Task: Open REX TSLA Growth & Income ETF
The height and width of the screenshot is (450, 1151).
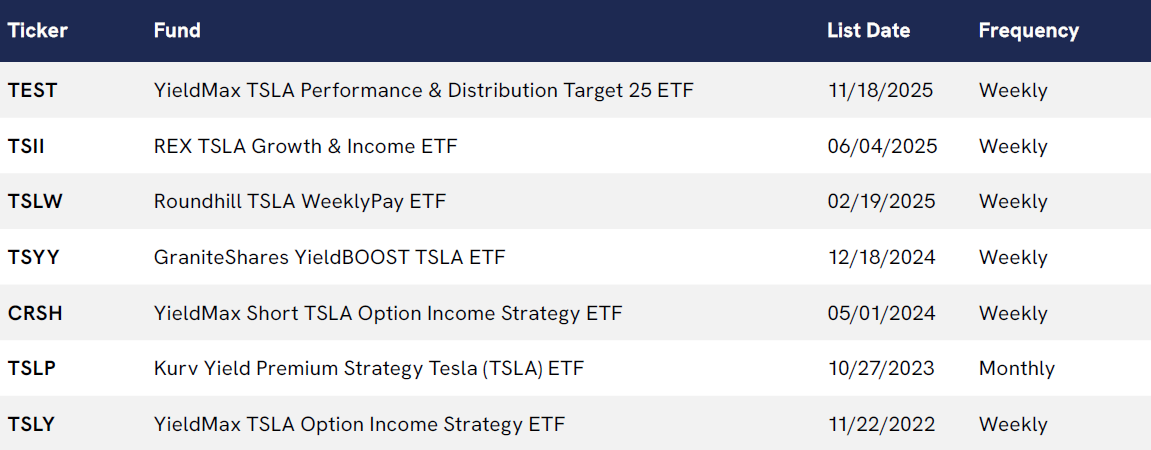Action: (x=305, y=146)
